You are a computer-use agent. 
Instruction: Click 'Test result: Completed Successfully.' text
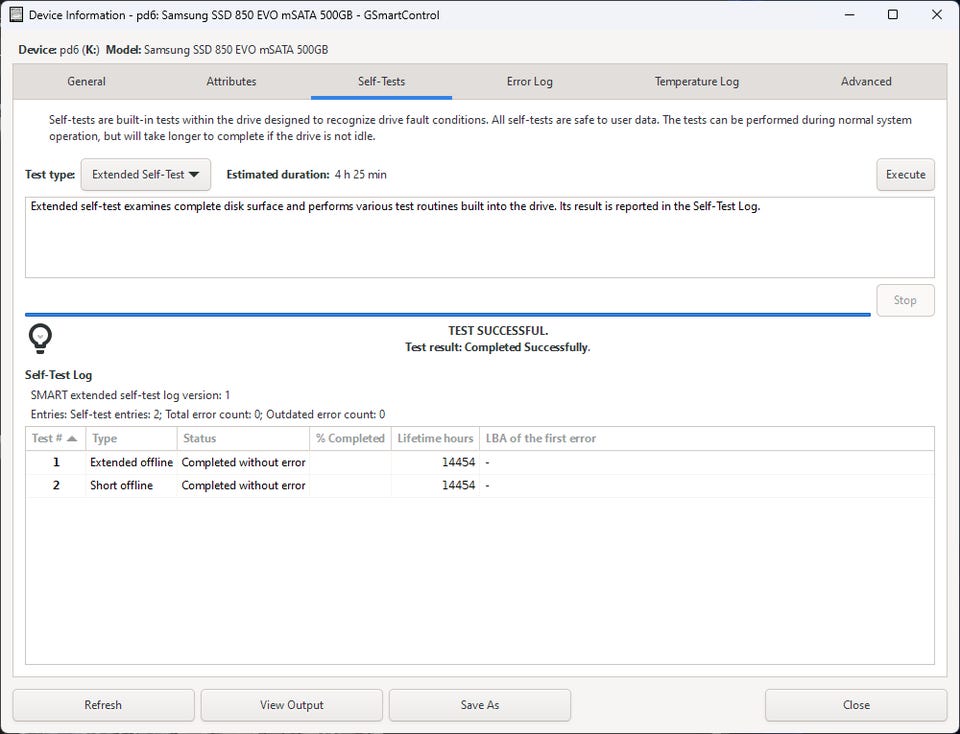(x=498, y=347)
